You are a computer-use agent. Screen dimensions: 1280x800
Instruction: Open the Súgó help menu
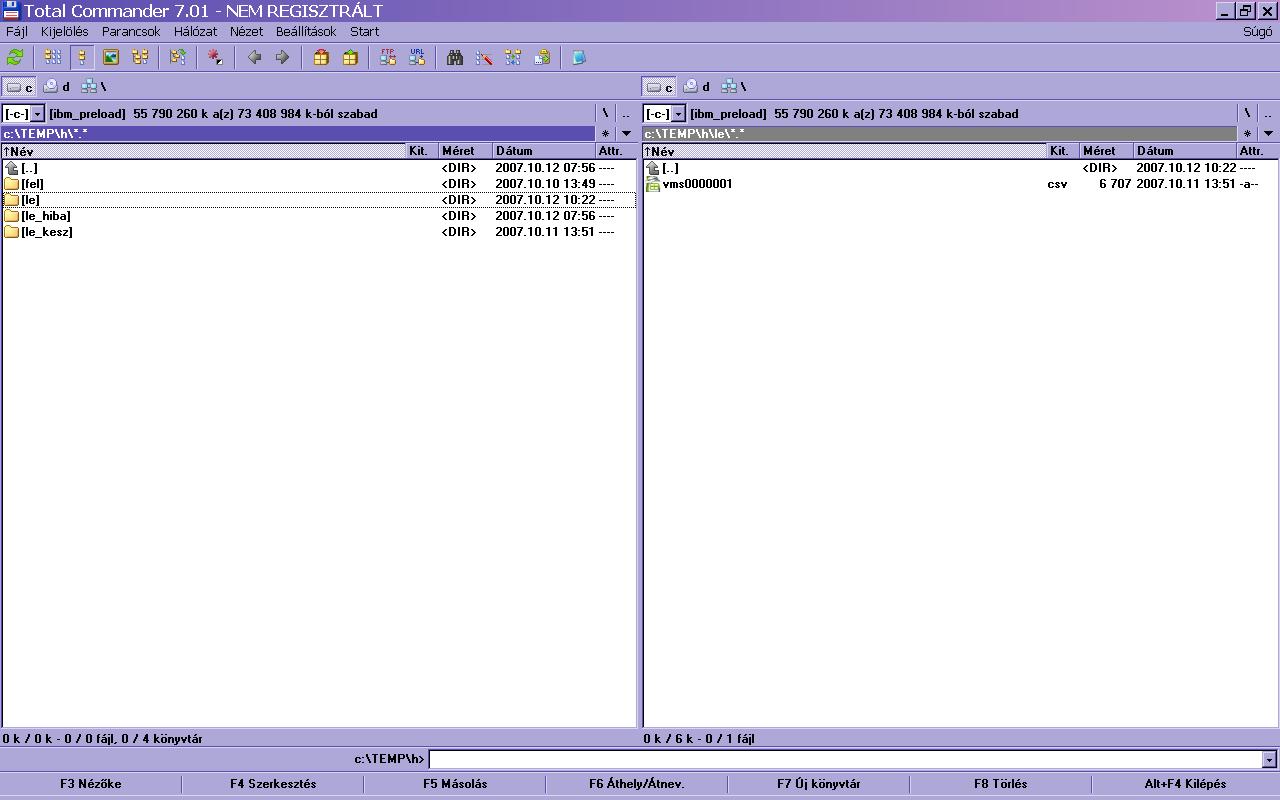point(1257,31)
